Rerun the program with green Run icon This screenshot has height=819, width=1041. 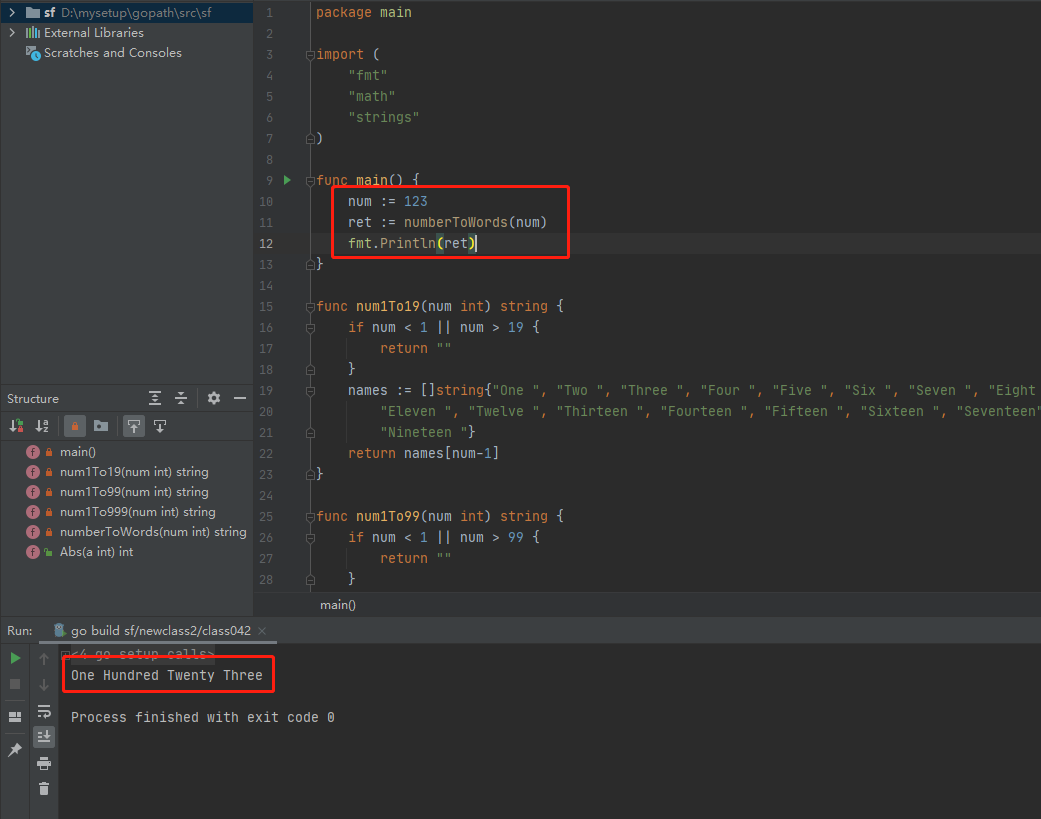15,658
